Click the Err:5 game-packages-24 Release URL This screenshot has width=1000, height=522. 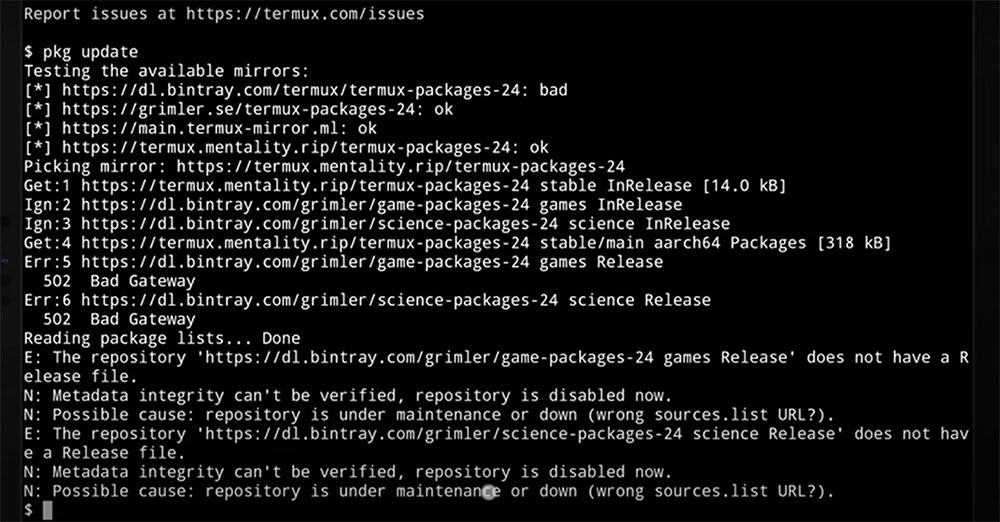[305, 262]
